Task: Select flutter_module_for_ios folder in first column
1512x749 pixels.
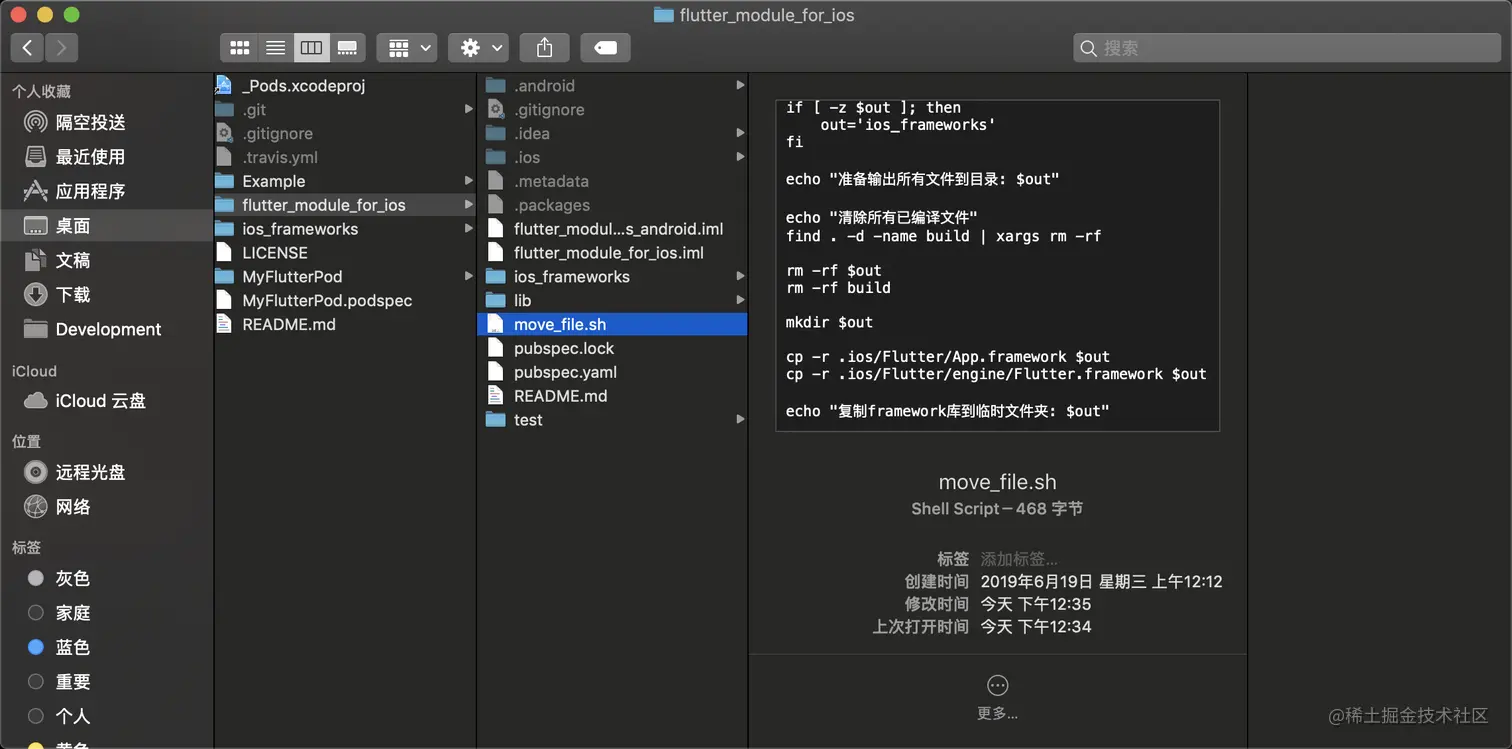Action: pyautogui.click(x=345, y=205)
